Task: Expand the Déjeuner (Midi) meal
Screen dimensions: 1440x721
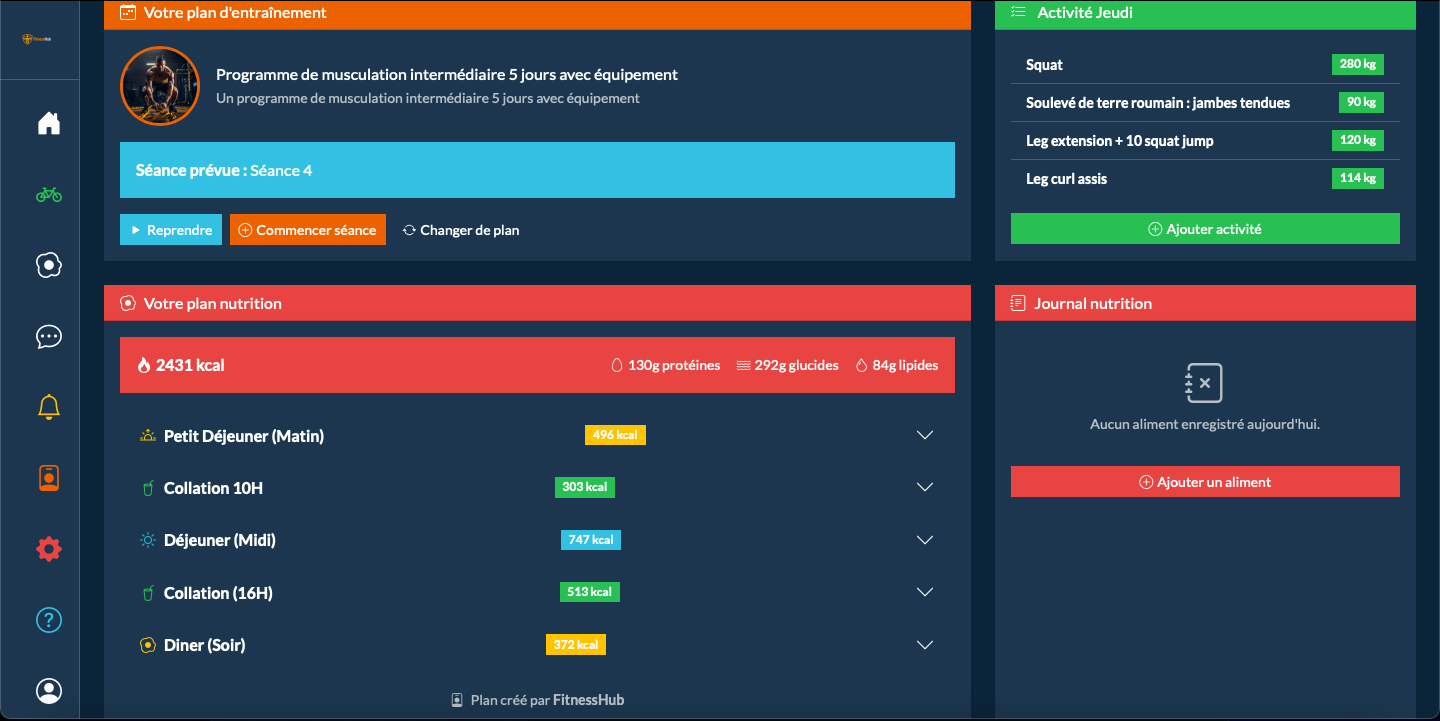Action: pos(924,539)
